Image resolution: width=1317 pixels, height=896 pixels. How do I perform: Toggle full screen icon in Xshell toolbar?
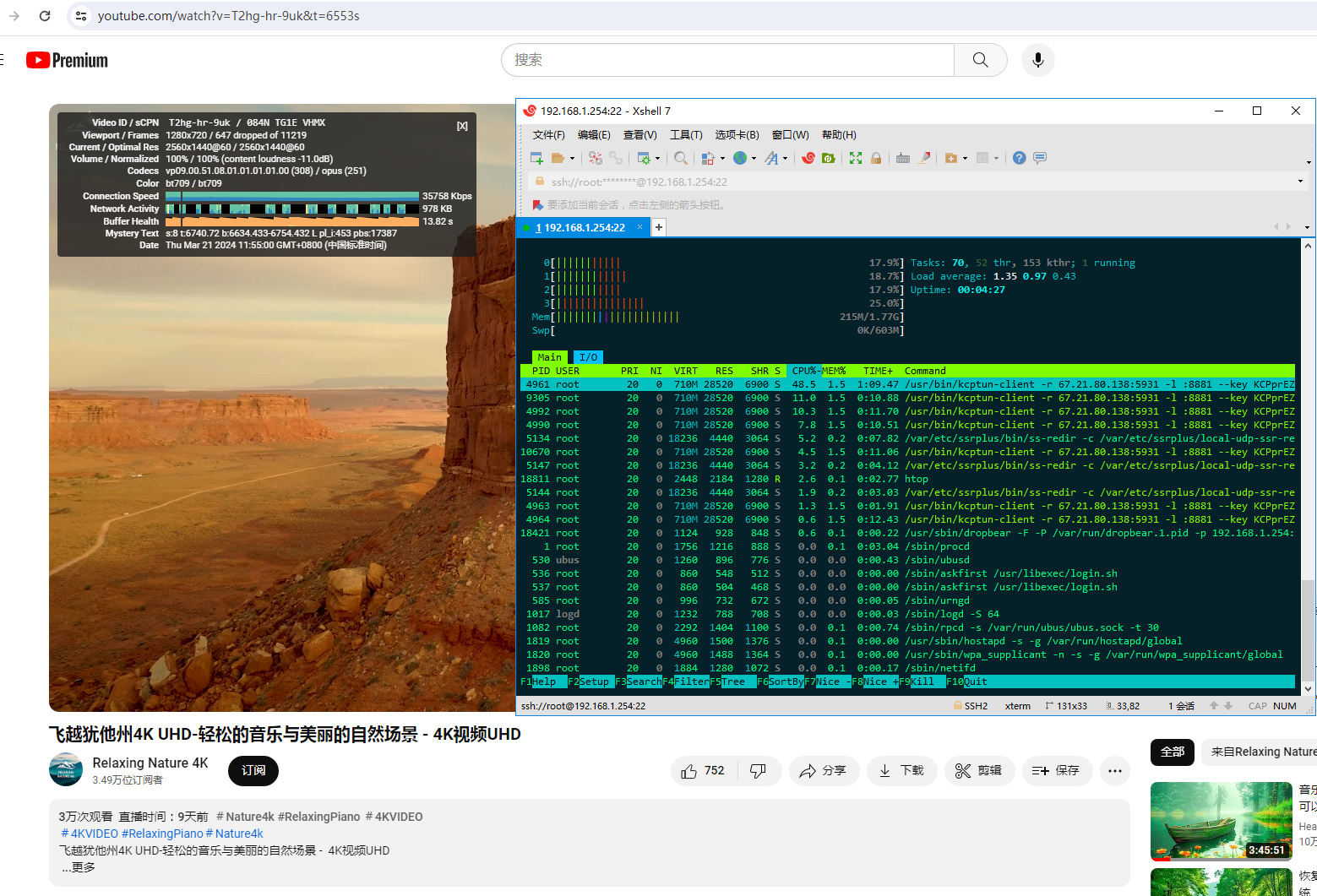(856, 158)
